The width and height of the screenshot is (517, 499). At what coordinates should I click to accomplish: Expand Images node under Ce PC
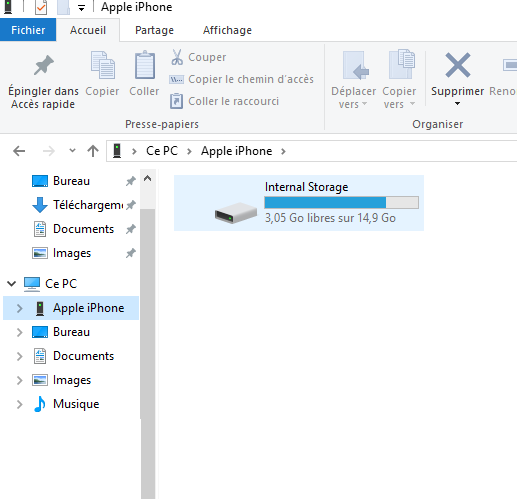[20, 380]
